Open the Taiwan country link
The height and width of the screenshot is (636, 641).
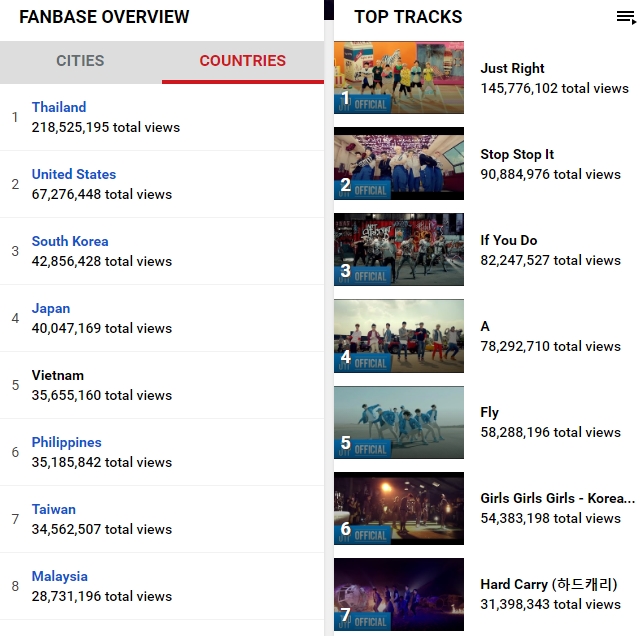(54, 509)
